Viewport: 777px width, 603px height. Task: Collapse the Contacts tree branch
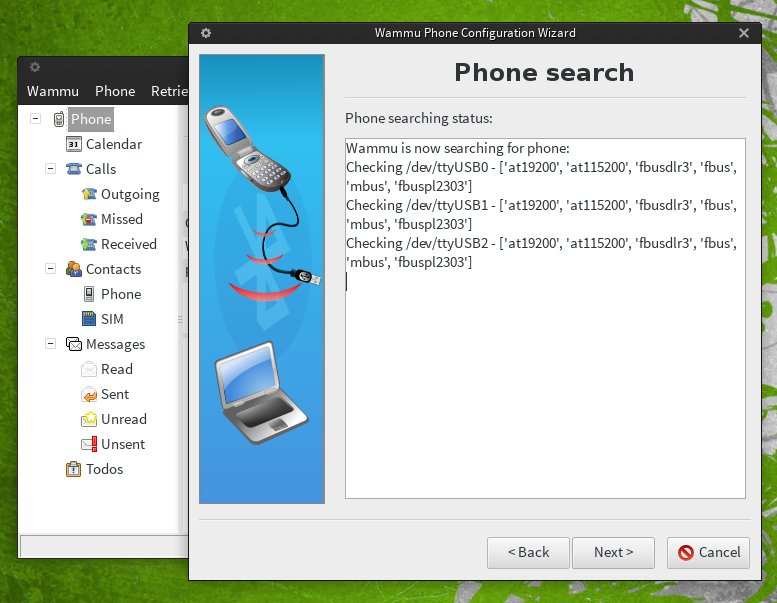tap(50, 269)
